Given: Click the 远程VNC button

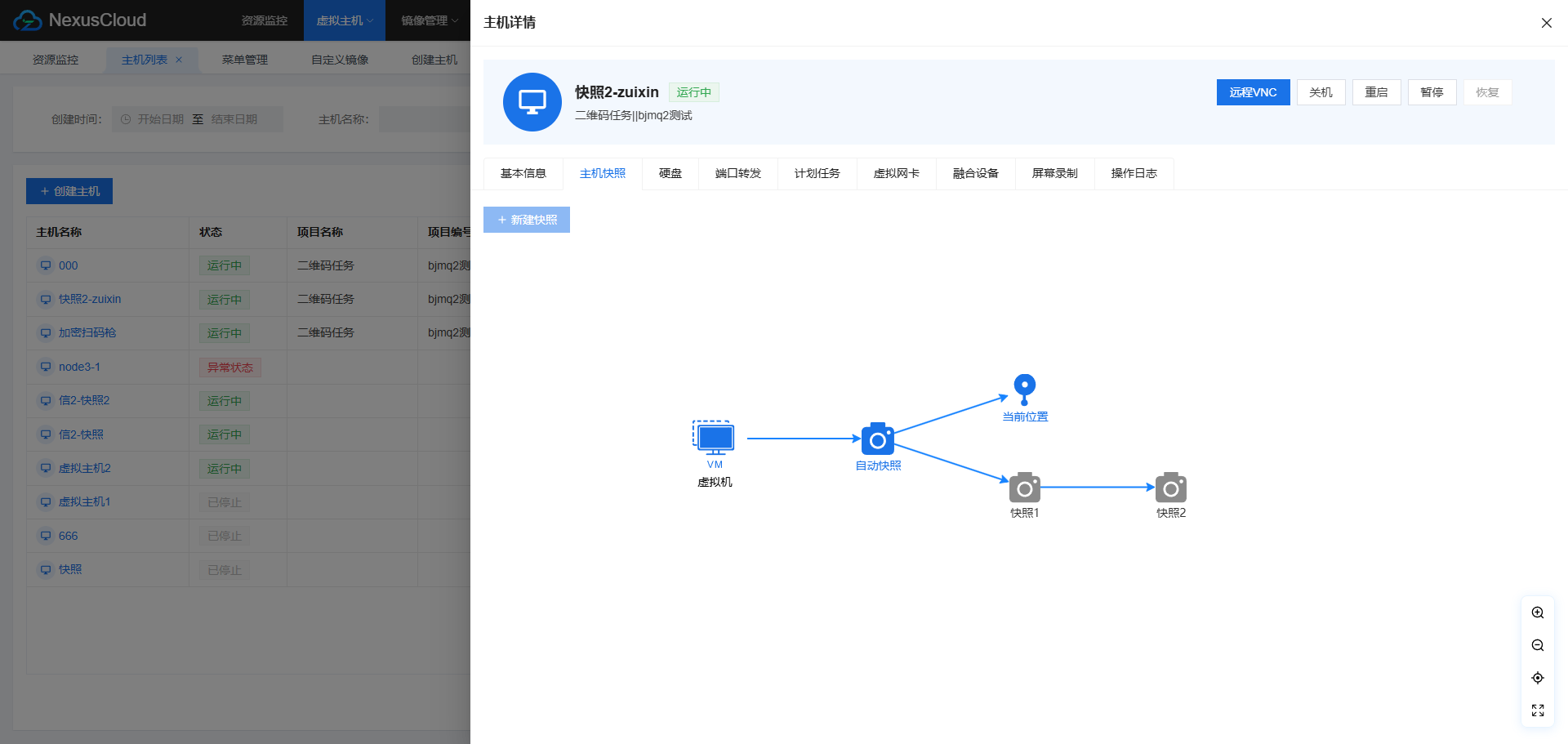Looking at the screenshot, I should pyautogui.click(x=1253, y=92).
